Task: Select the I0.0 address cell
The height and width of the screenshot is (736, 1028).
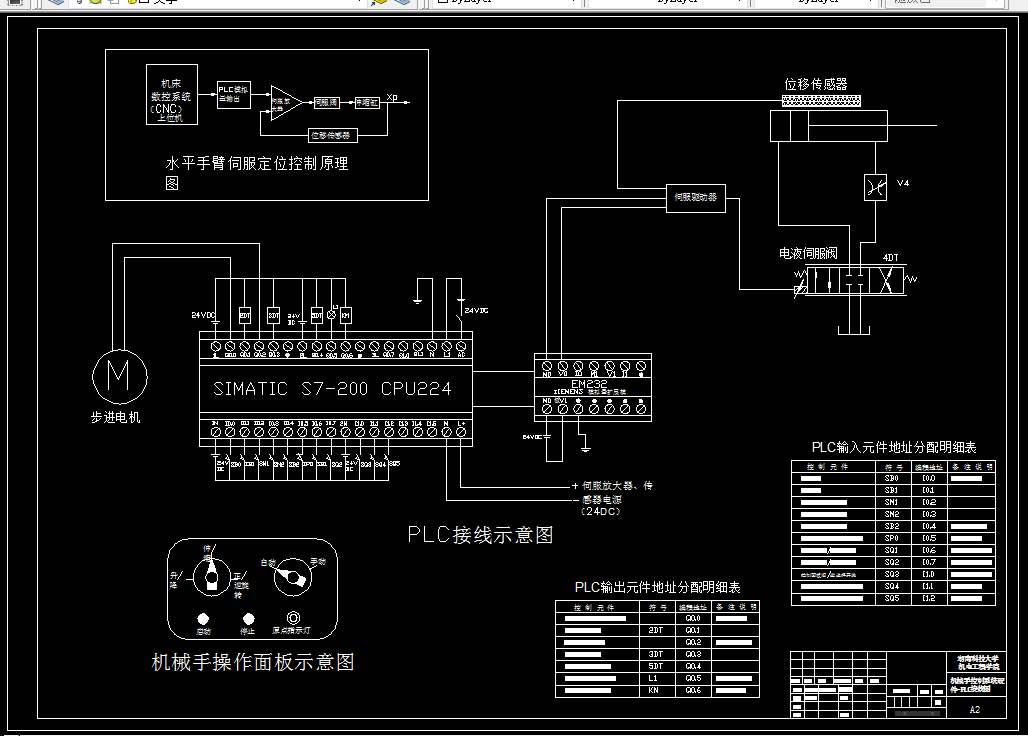Action: [928, 478]
